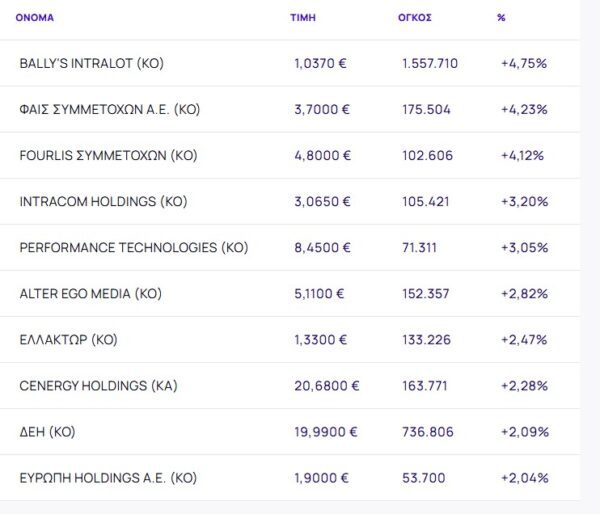Select ALTER EGO MEDIA (ΚΟ)
The image size is (600, 514).
coord(90,293)
